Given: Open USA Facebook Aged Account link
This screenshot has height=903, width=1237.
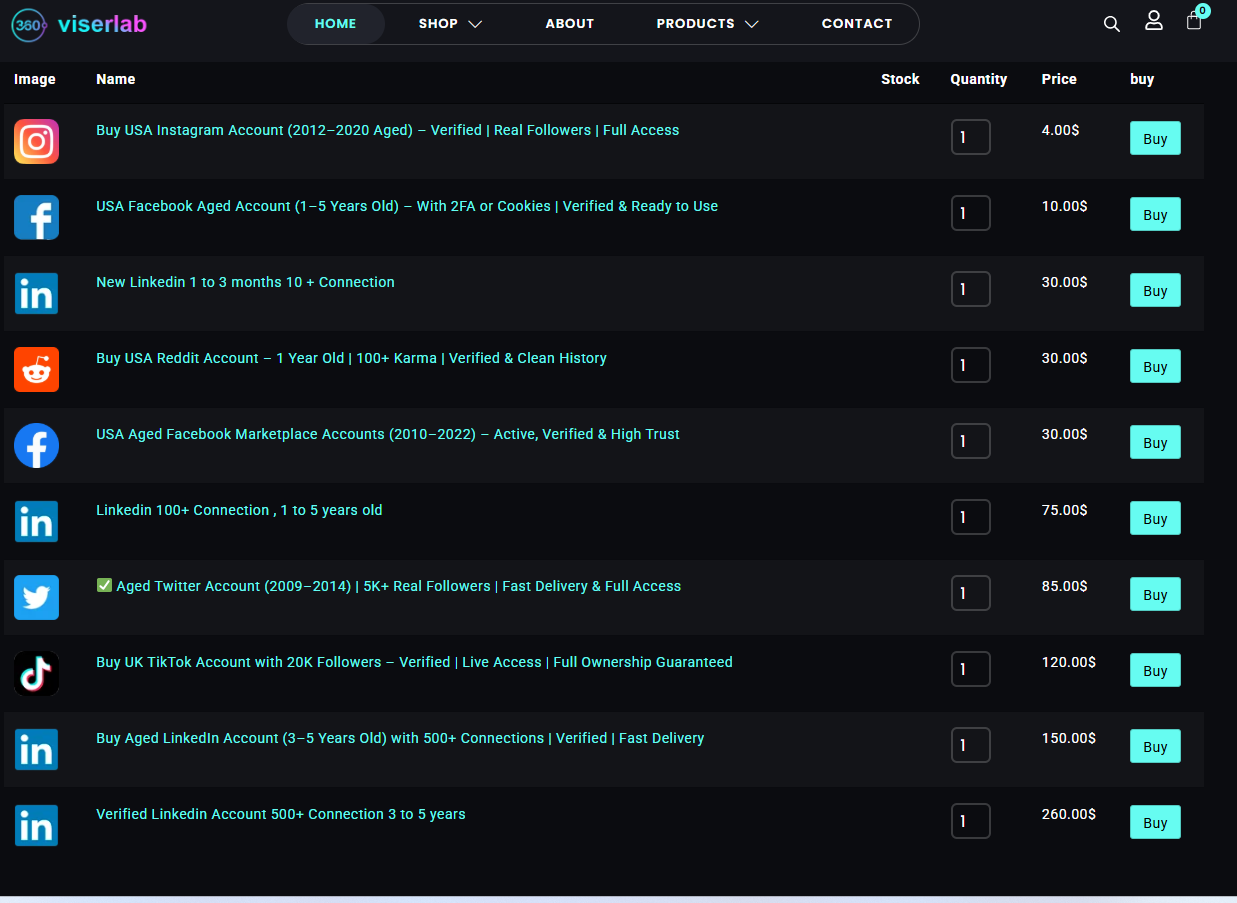Looking at the screenshot, I should [407, 206].
